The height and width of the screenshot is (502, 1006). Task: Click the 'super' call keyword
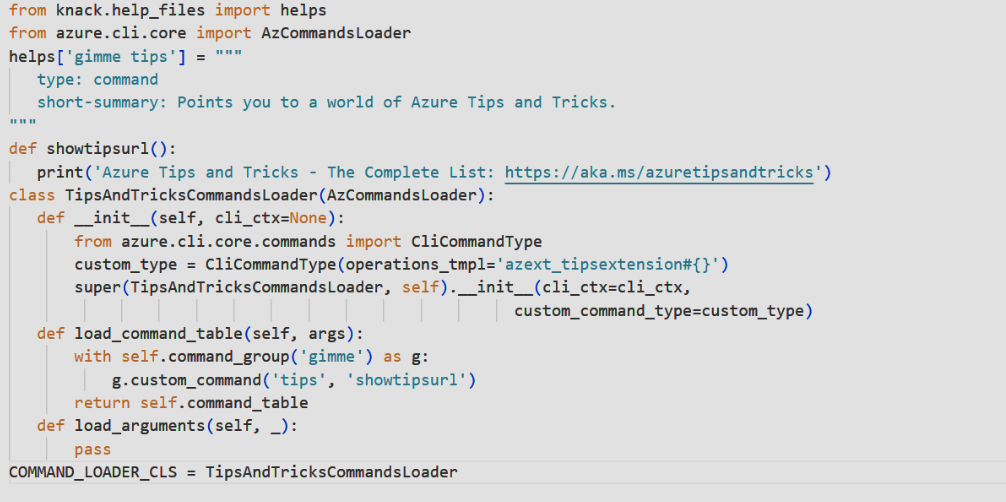[98, 288]
